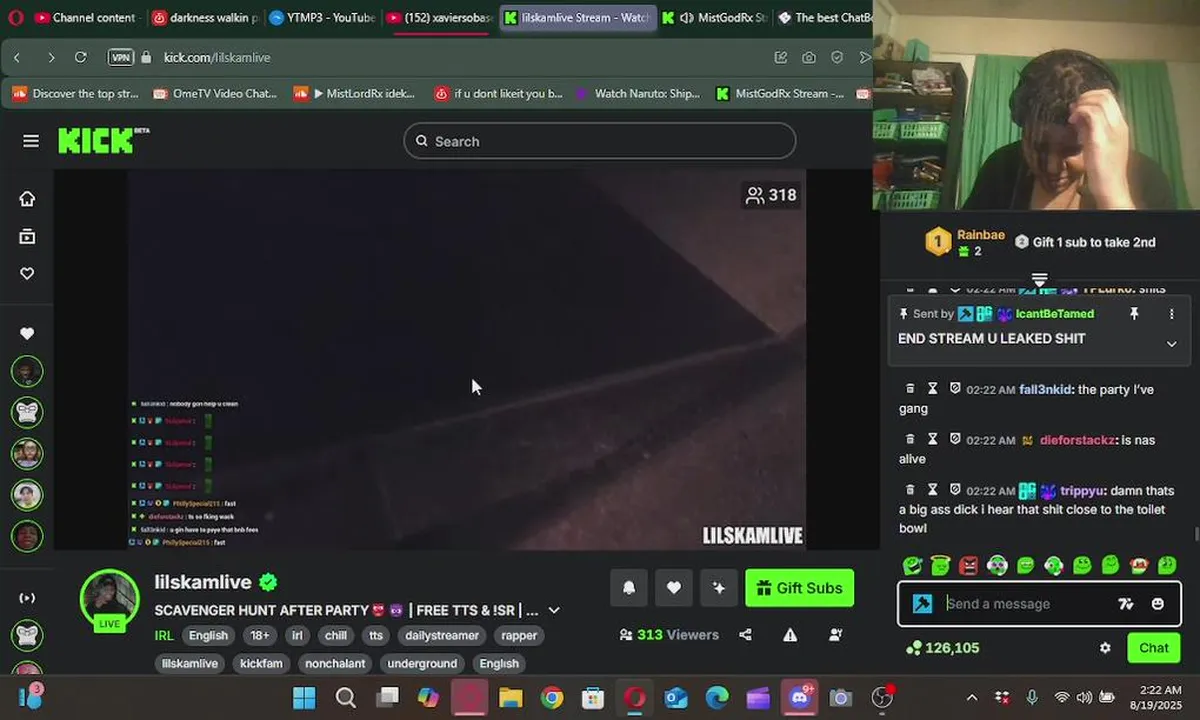1200x720 pixels.
Task: Open the live signal icon in Kick sidebar
Action: [x=27, y=598]
